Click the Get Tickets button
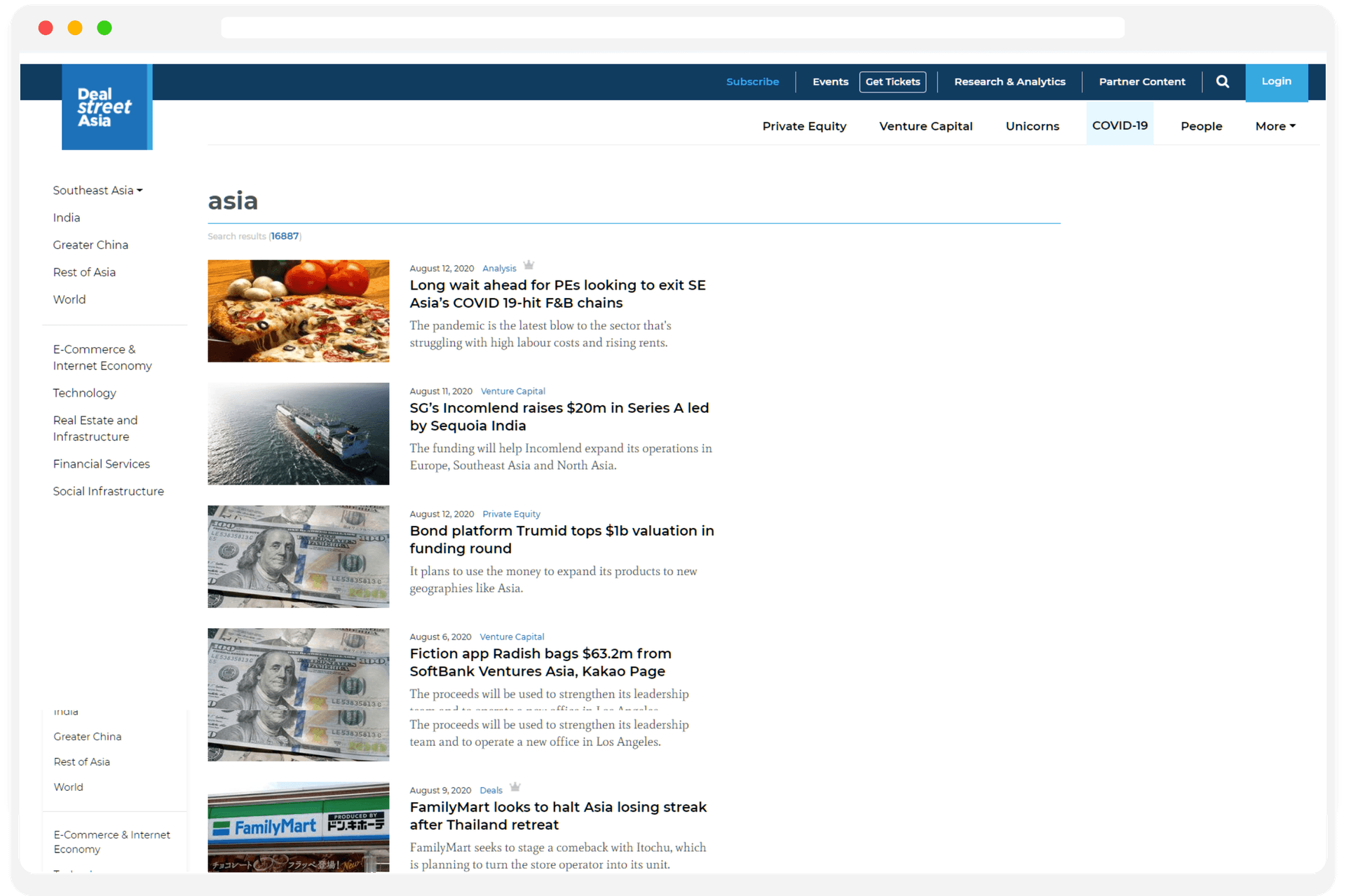1346x896 pixels. (x=892, y=81)
